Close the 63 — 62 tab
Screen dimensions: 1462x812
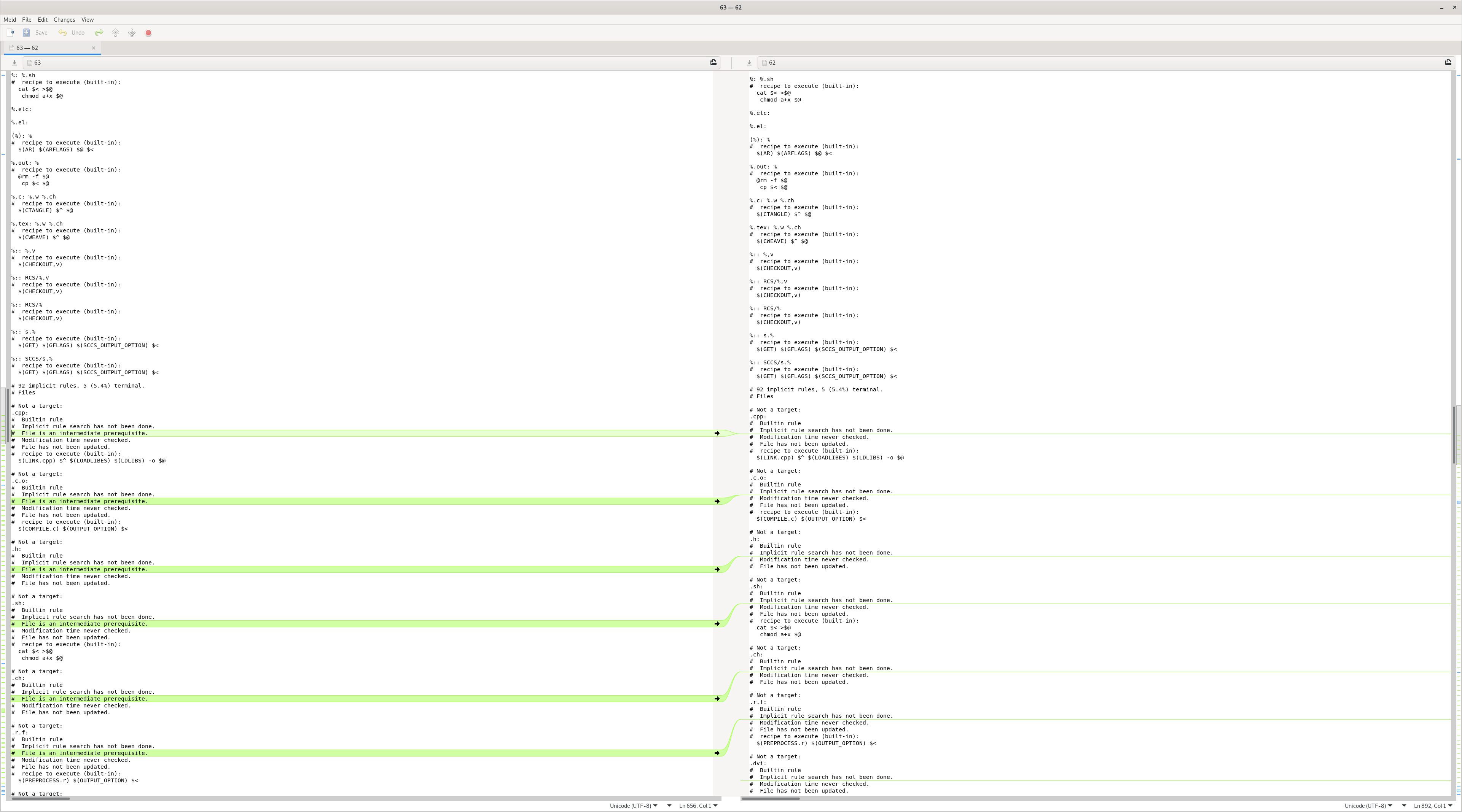tap(94, 48)
